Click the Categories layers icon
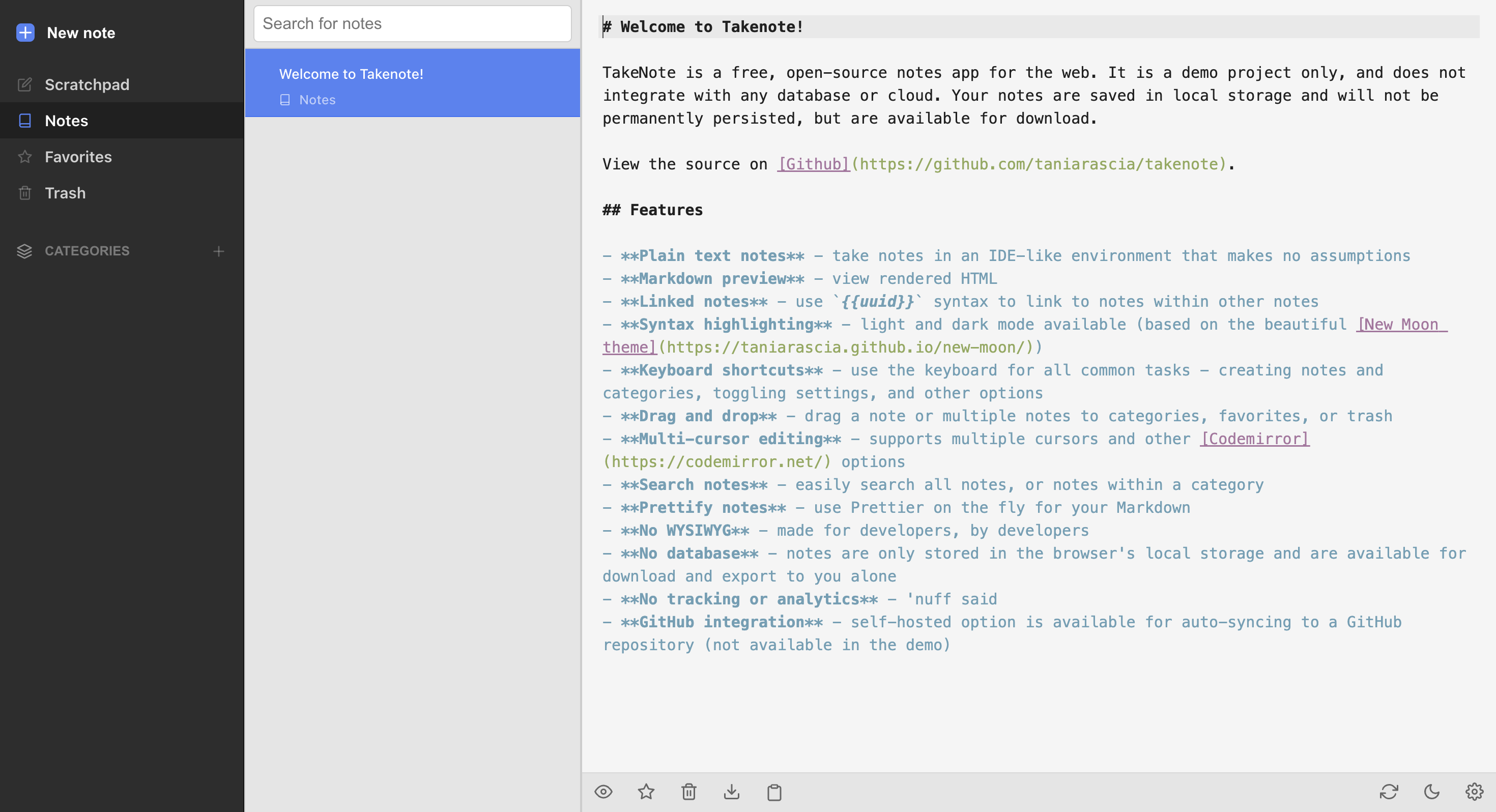Viewport: 1496px width, 812px height. coord(24,251)
